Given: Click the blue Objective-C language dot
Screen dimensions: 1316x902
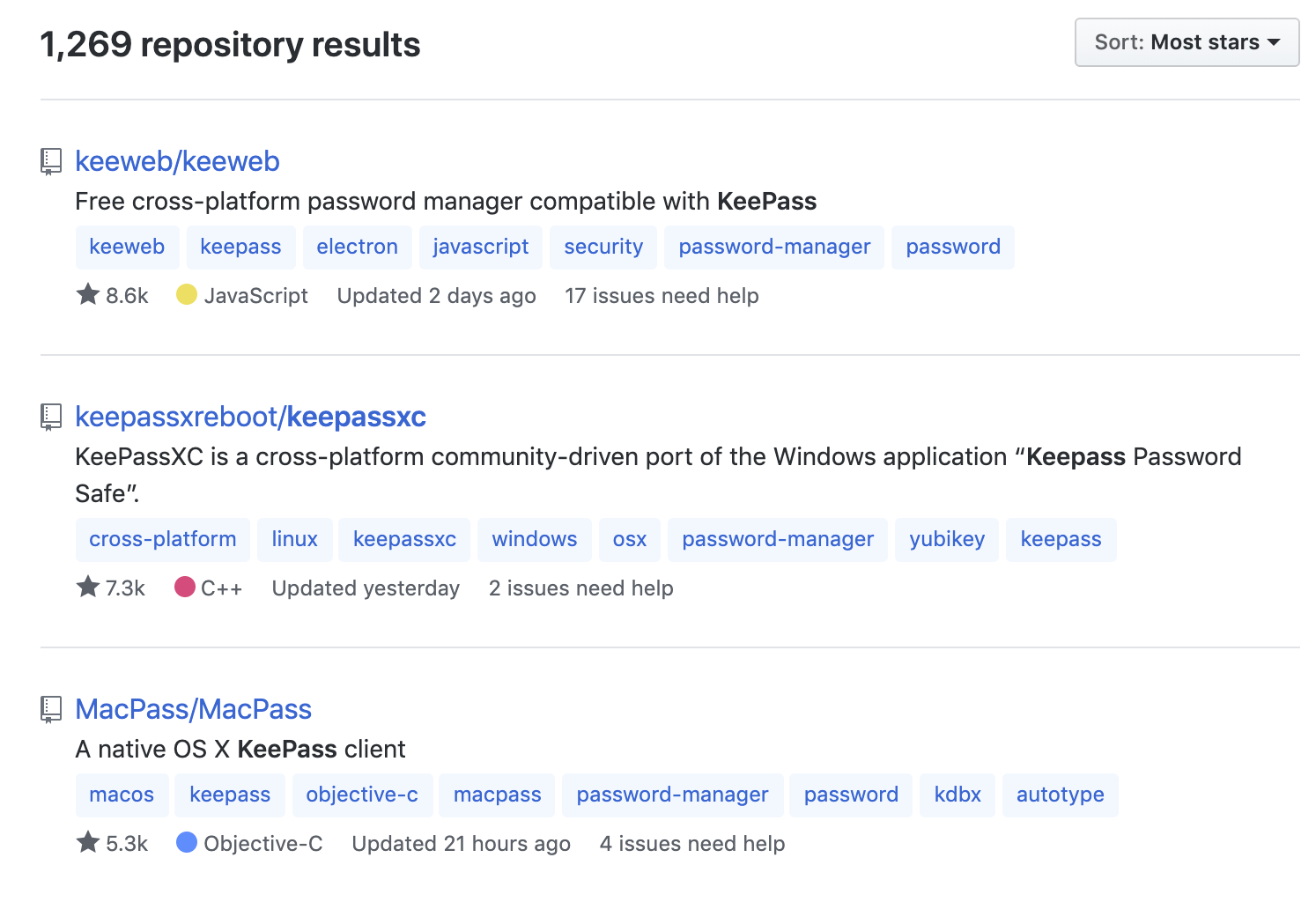Looking at the screenshot, I should point(186,842).
